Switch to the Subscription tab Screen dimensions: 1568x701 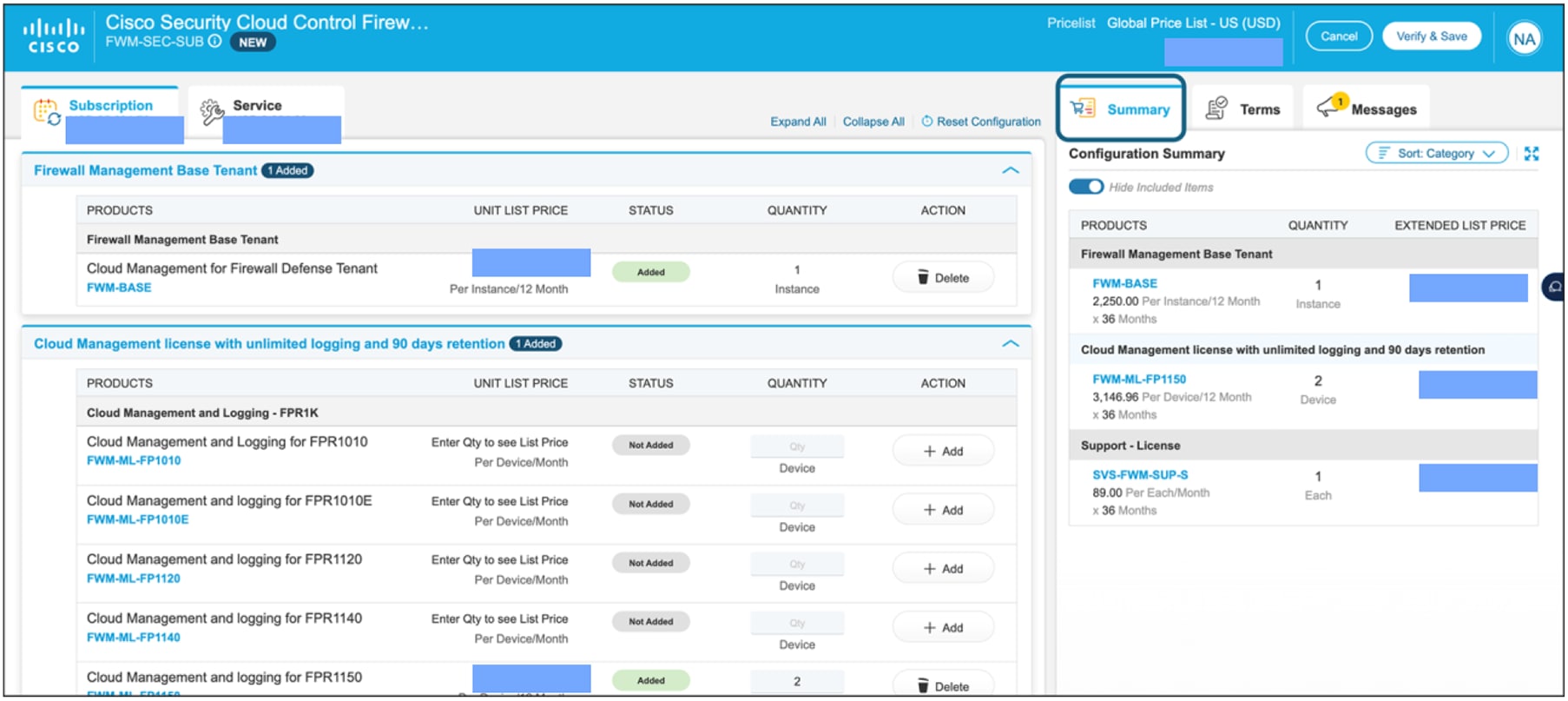point(101,114)
